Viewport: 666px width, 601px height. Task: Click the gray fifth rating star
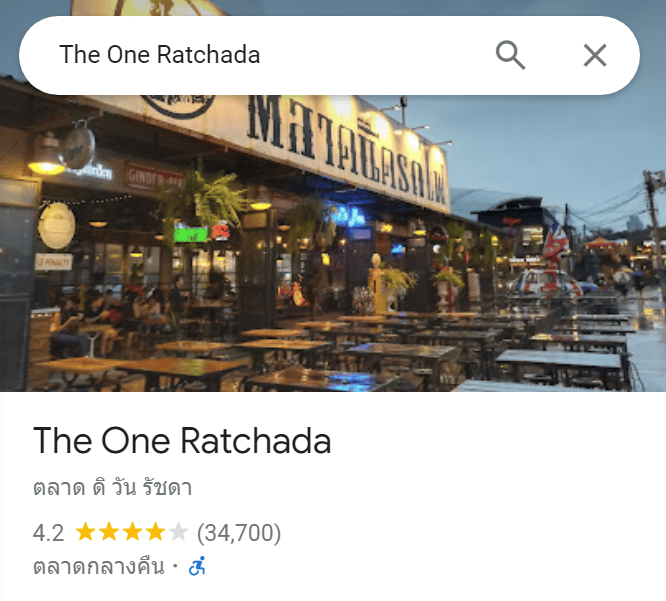pos(178,532)
